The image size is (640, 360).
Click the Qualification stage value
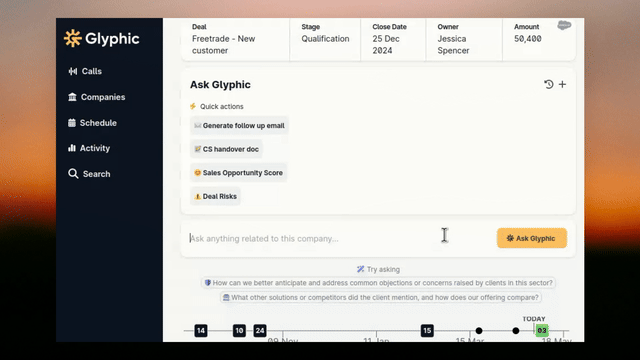(325, 39)
